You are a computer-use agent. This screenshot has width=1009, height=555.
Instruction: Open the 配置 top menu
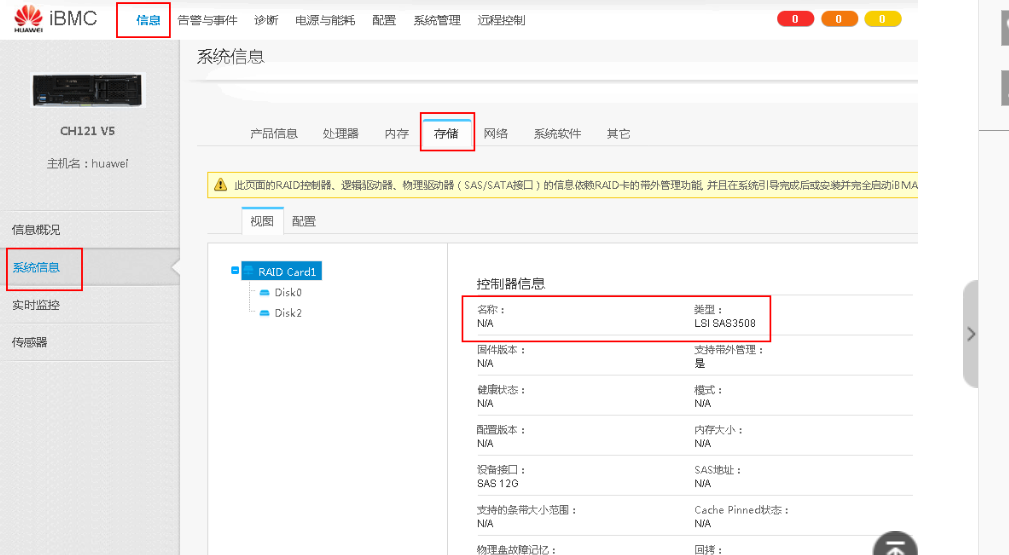384,20
